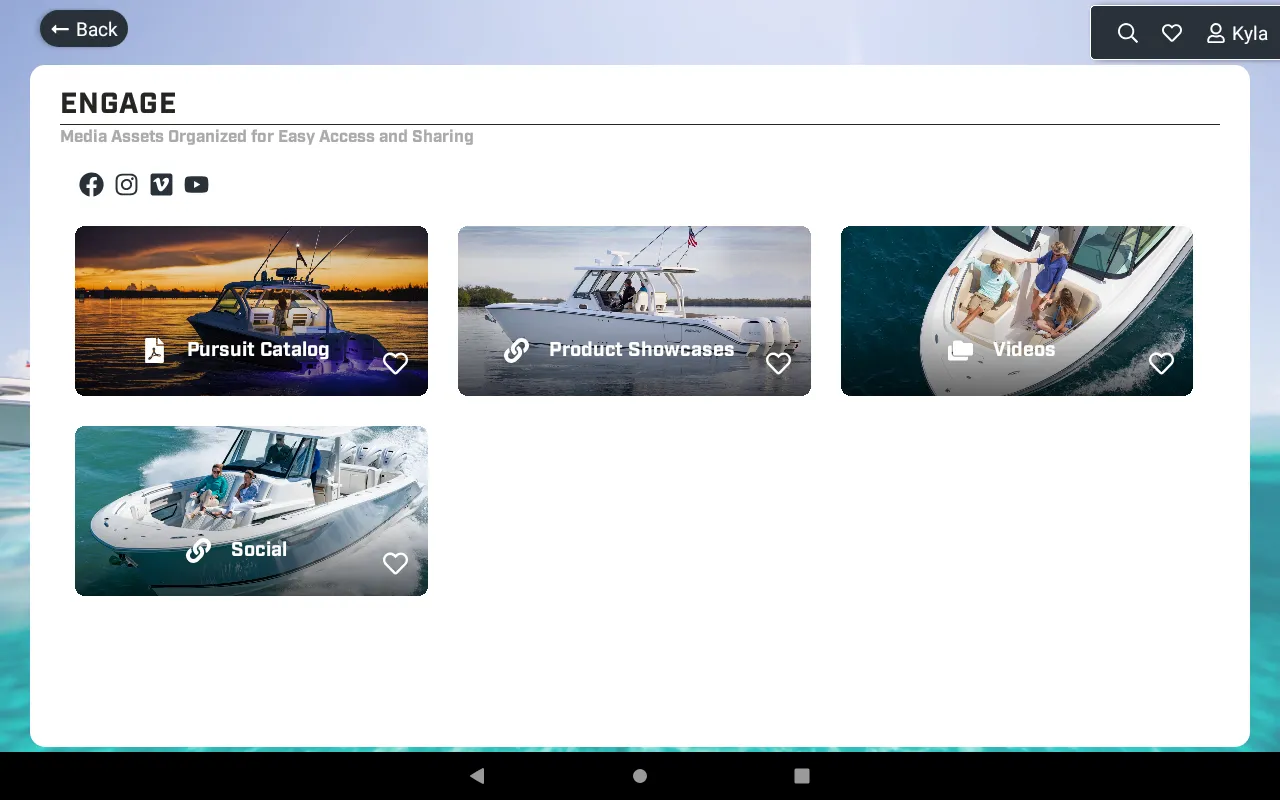This screenshot has height=800, width=1280.
Task: Tap Android home circle button
Action: [640, 775]
